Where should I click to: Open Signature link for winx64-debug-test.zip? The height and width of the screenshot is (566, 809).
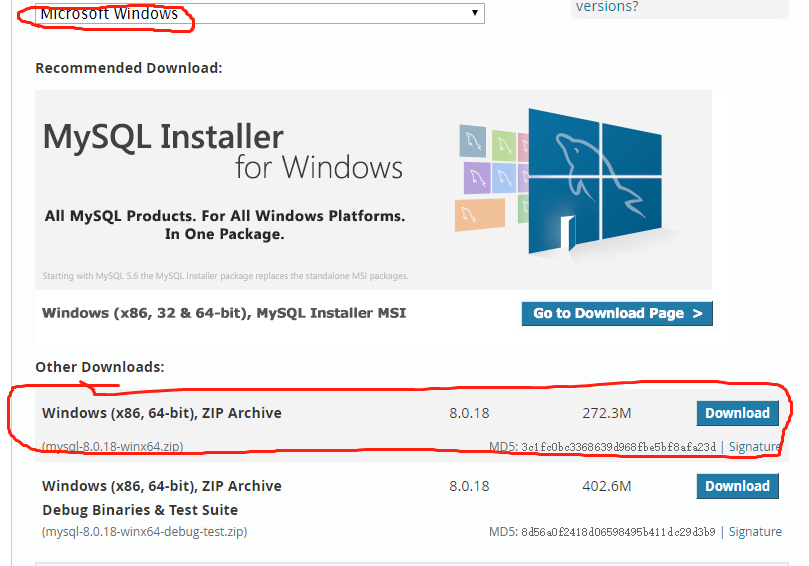pos(755,531)
